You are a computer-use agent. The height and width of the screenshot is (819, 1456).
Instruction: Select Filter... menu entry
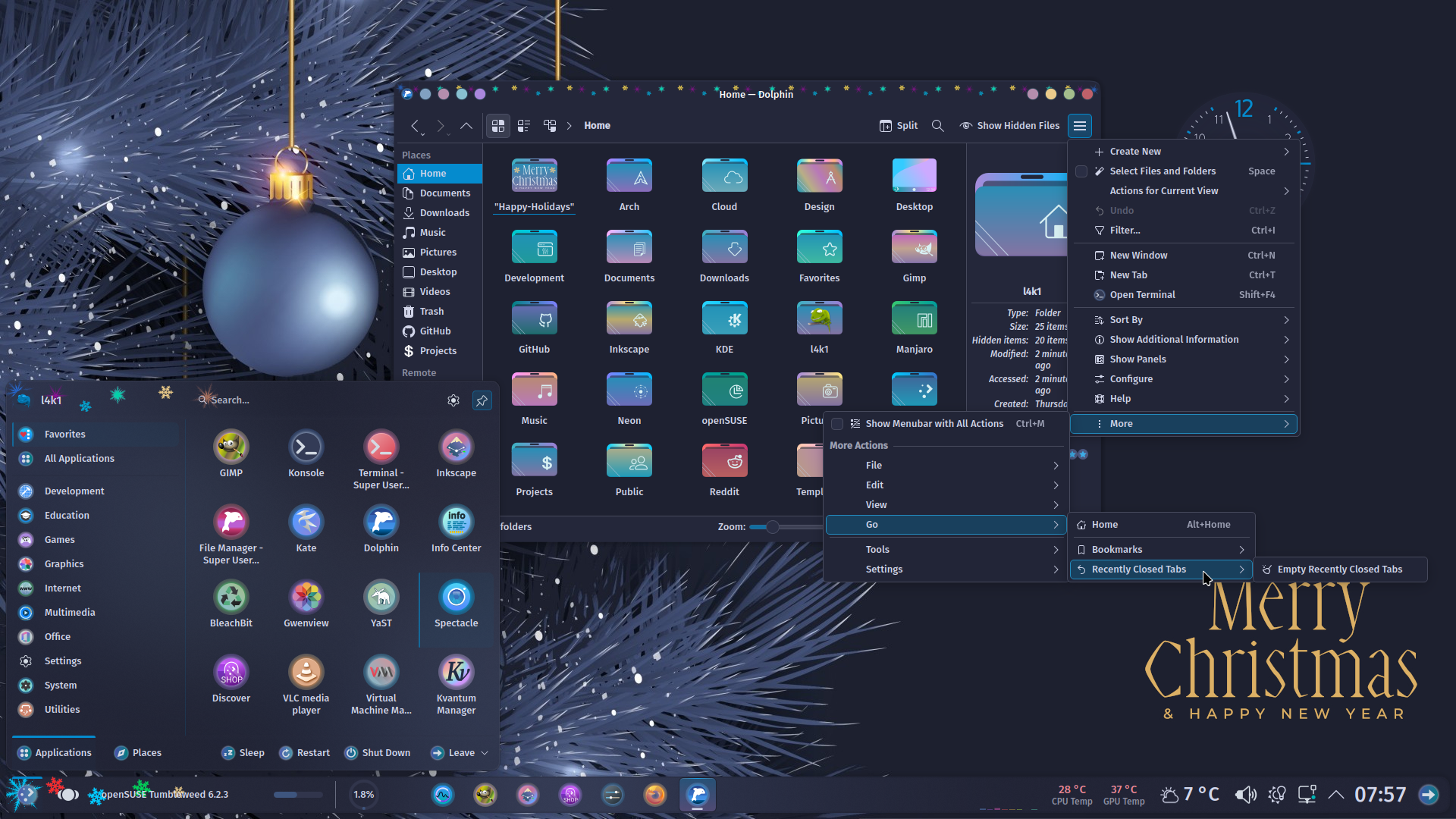[x=1184, y=231]
